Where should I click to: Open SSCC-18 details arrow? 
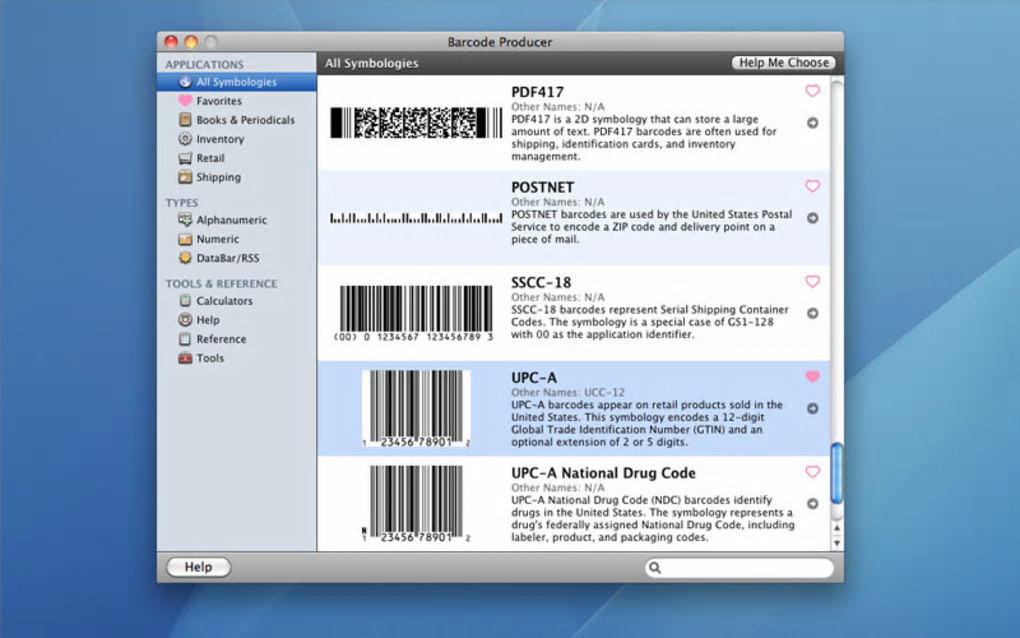click(x=812, y=313)
